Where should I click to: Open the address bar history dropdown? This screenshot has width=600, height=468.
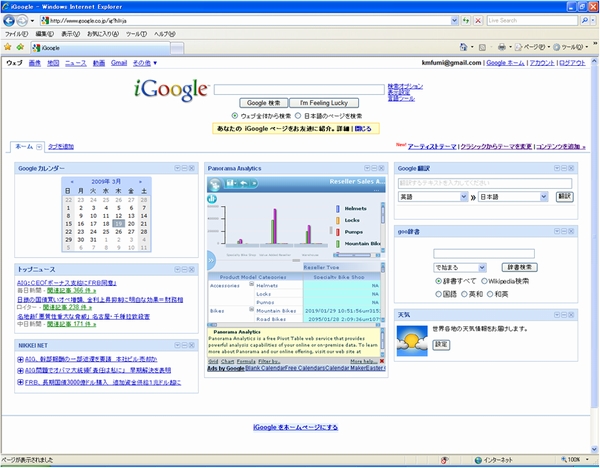click(454, 20)
